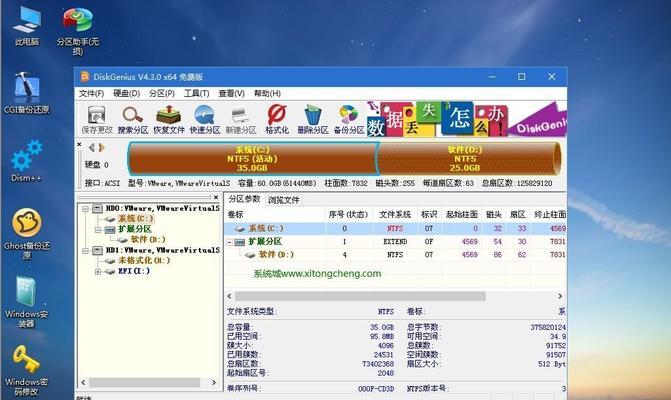Click the 终止柱面 column header

coord(549,215)
